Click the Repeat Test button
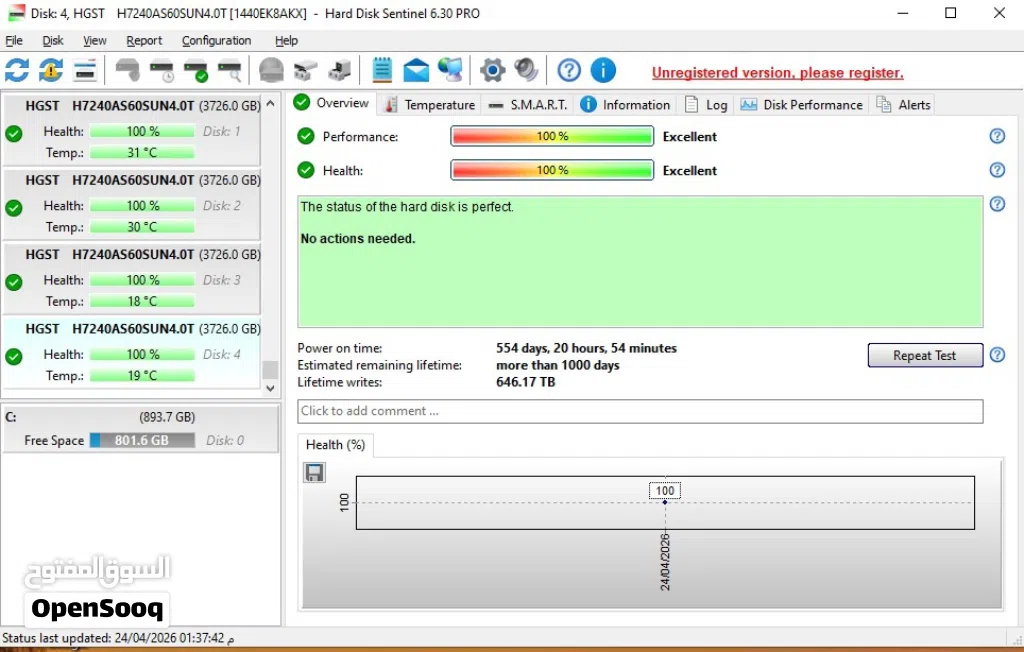Image resolution: width=1024 pixels, height=652 pixels. coord(925,355)
